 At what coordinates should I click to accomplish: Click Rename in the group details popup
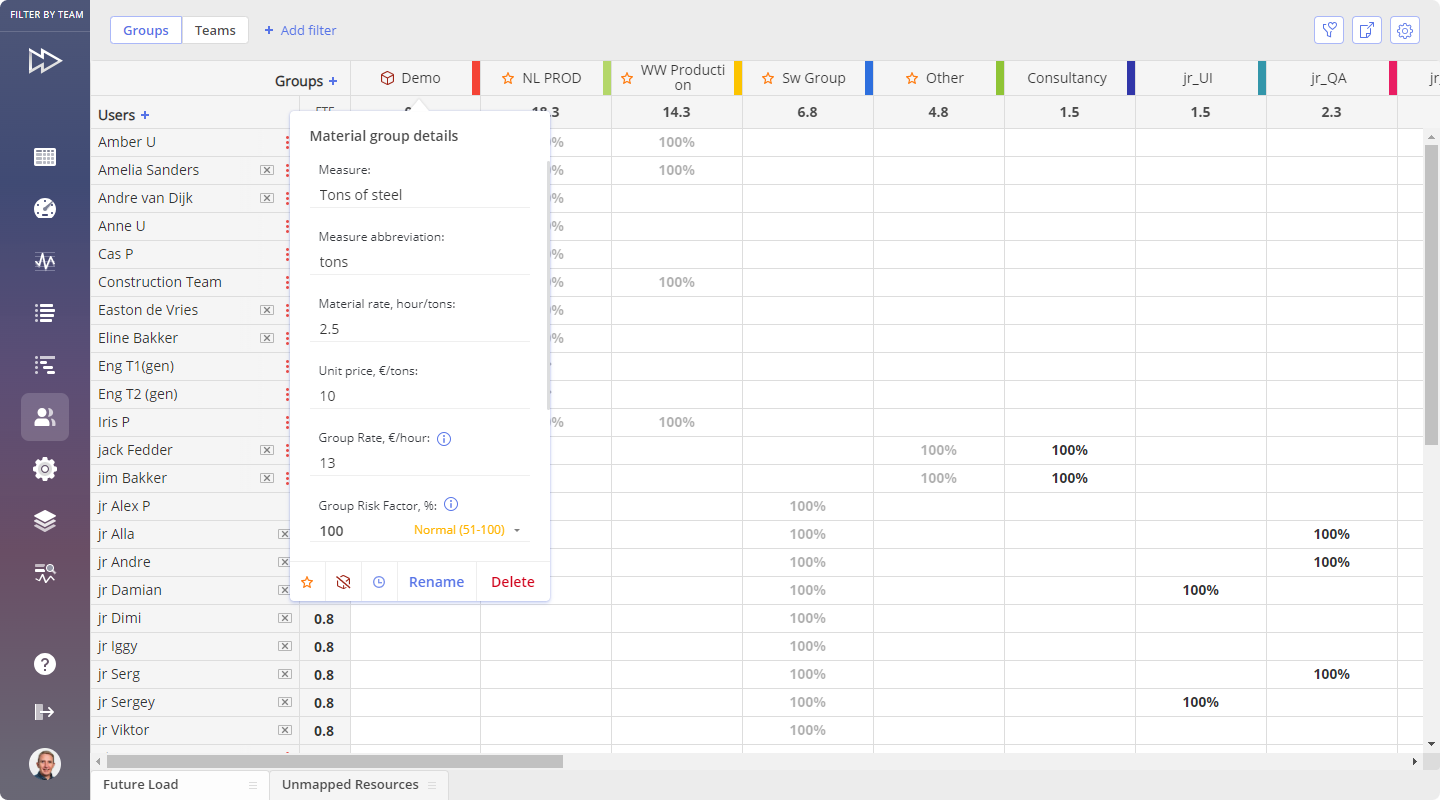(436, 582)
